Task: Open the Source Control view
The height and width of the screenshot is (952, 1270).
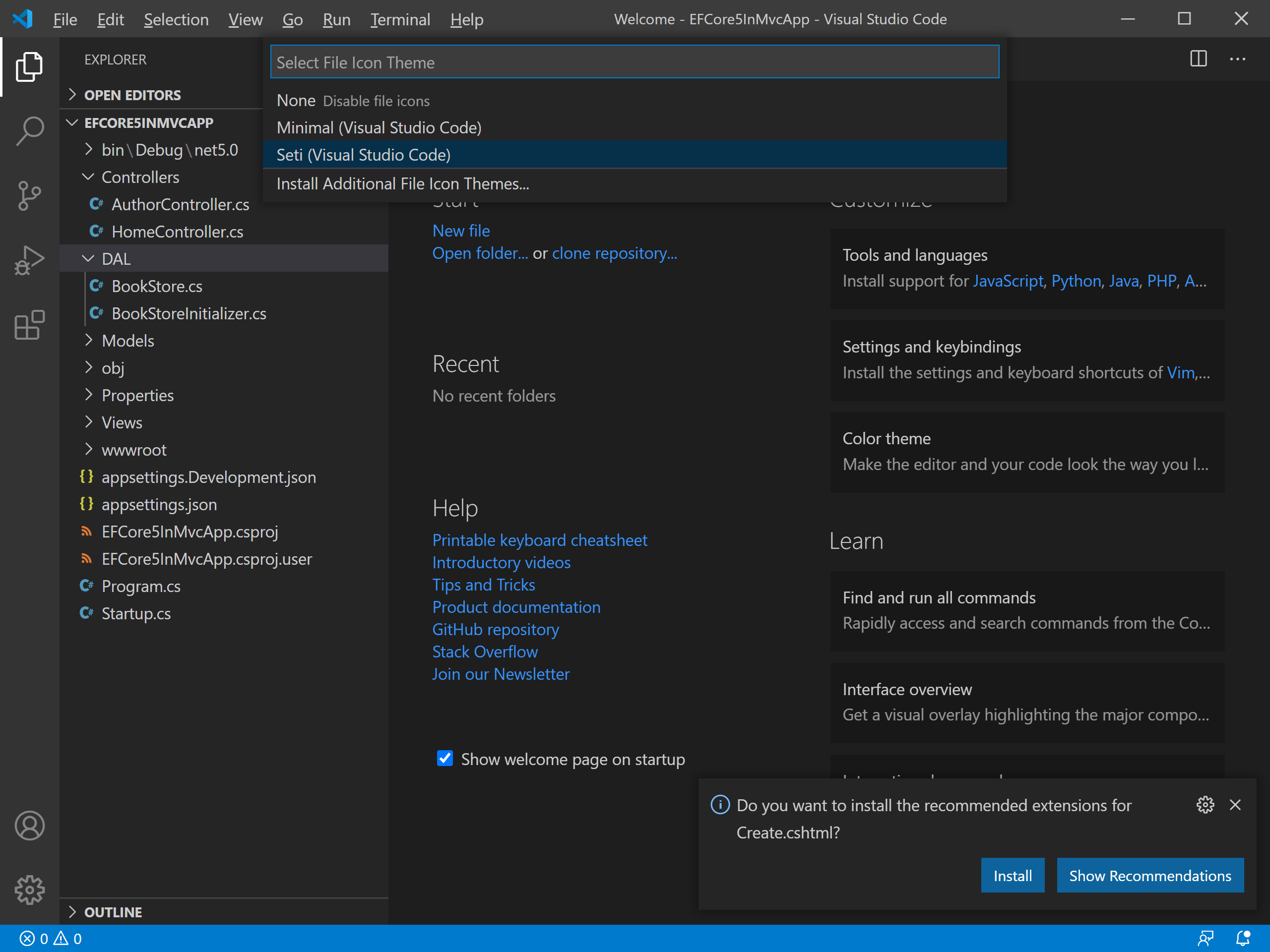Action: tap(29, 196)
